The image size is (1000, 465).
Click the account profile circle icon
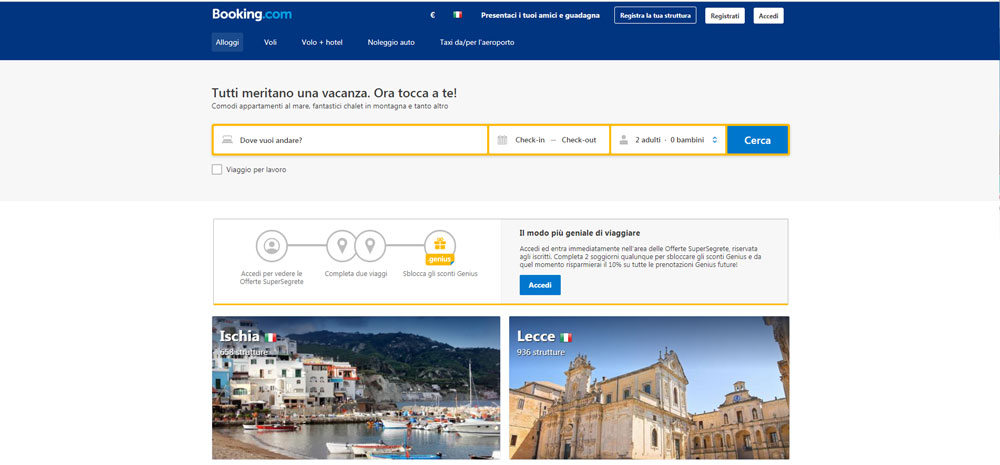pyautogui.click(x=271, y=245)
